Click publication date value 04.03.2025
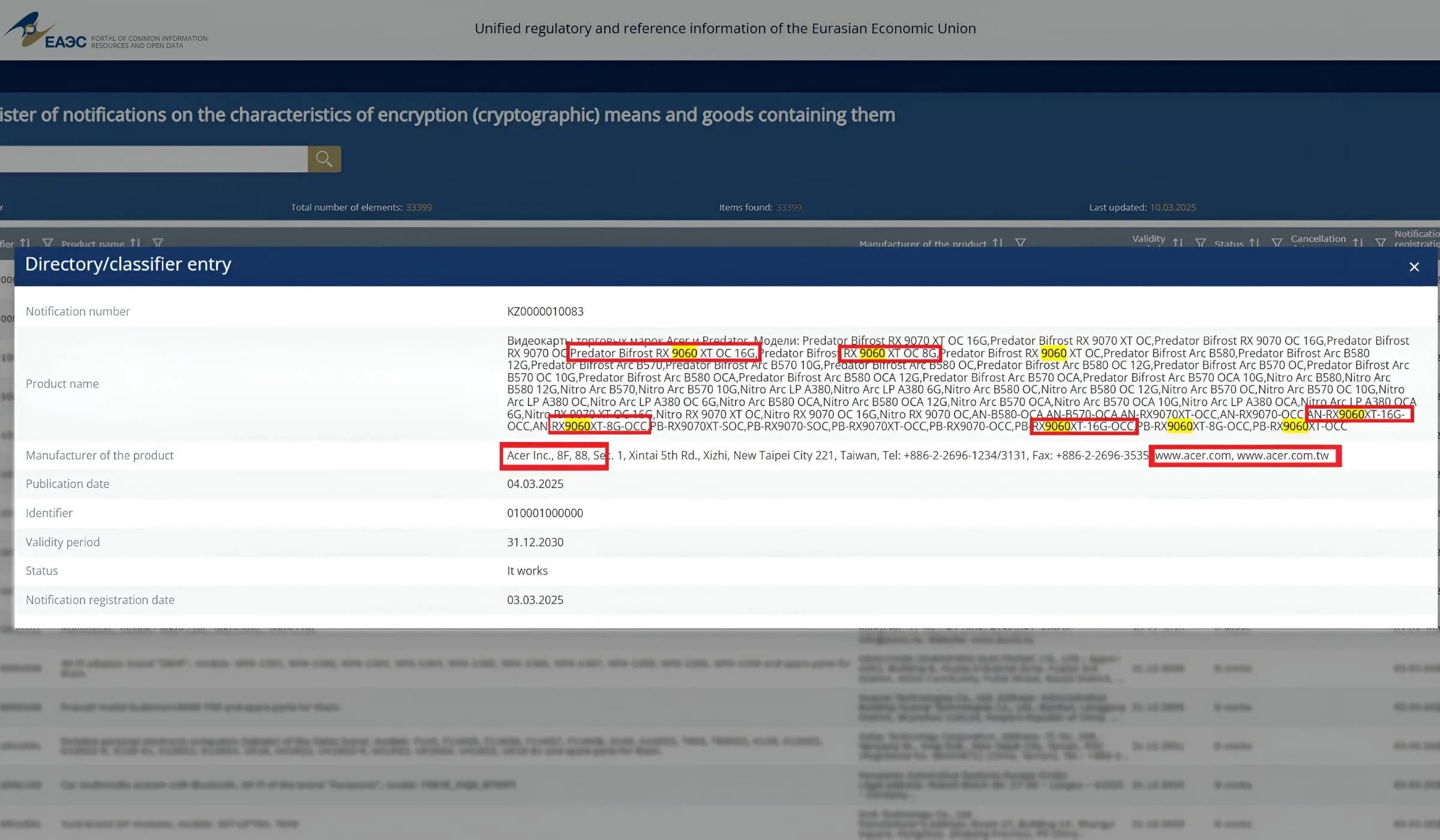 535,484
